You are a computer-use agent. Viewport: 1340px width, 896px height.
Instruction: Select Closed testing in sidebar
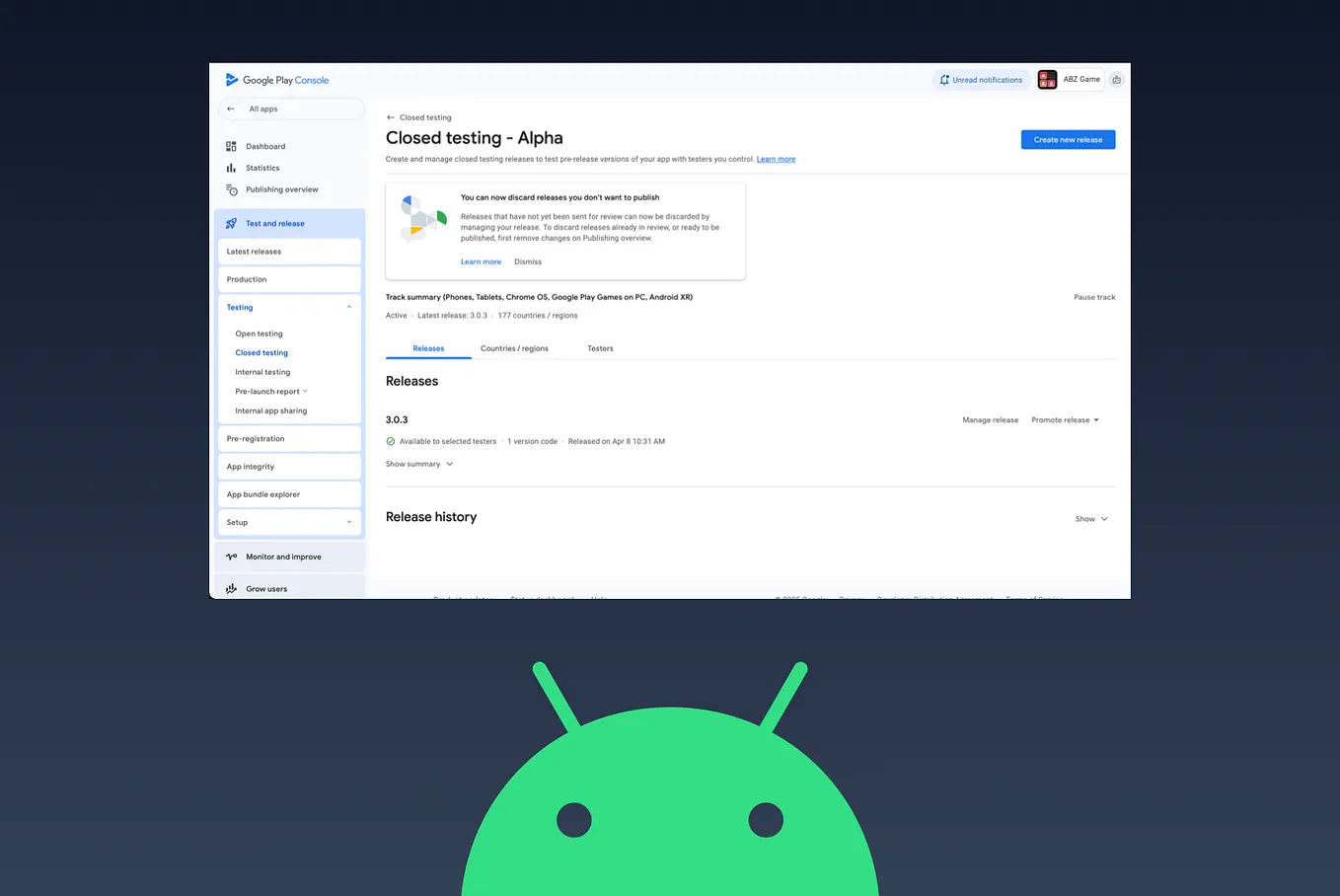261,352
